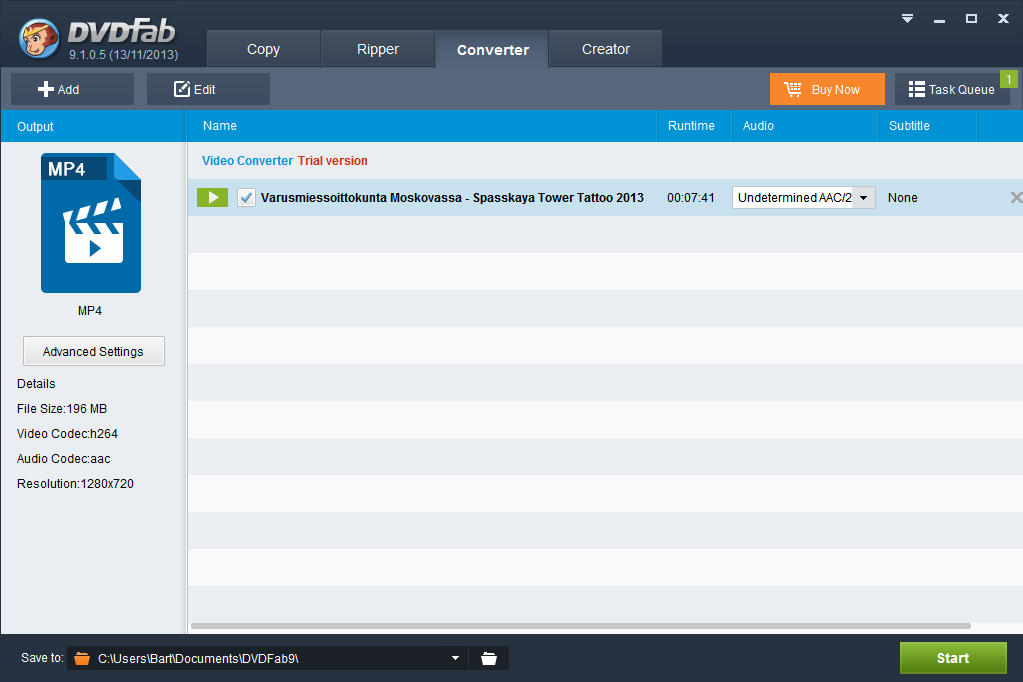Click Audio Codec:aac detail
This screenshot has height=682, width=1023.
63,459
